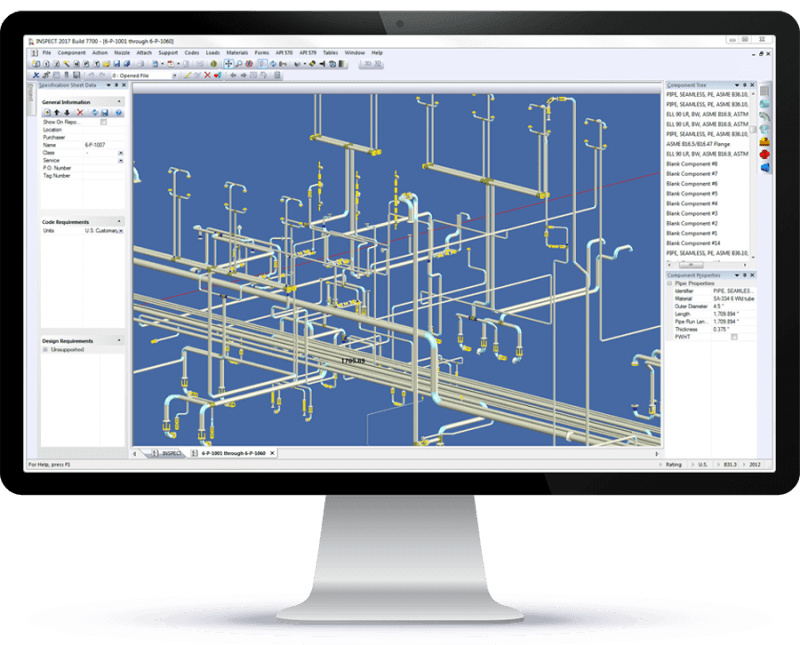Image resolution: width=800 pixels, height=645 pixels.
Task: Click the 3D button in main toolbar
Action: click(x=366, y=64)
